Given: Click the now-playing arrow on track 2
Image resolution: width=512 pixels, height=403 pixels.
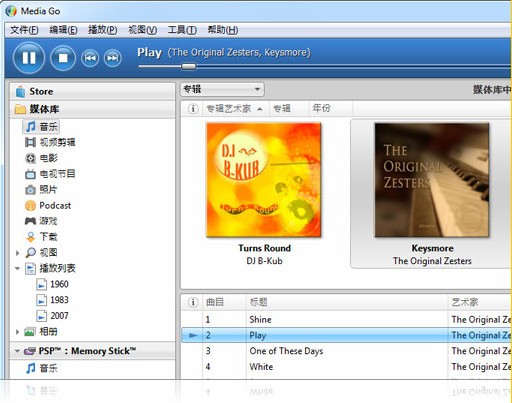Looking at the screenshot, I should (x=193, y=335).
